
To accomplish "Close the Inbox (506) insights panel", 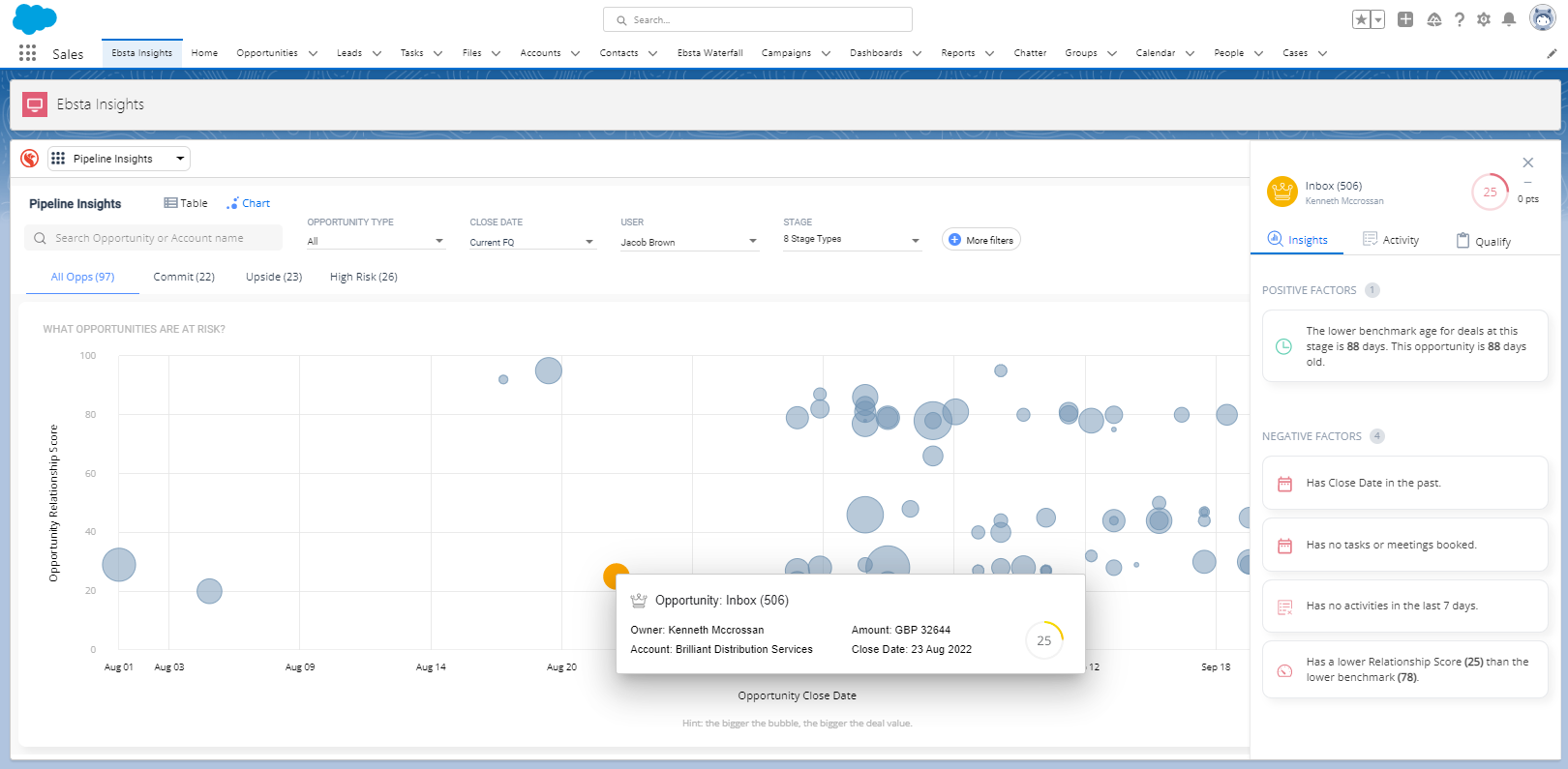I will (x=1527, y=163).
